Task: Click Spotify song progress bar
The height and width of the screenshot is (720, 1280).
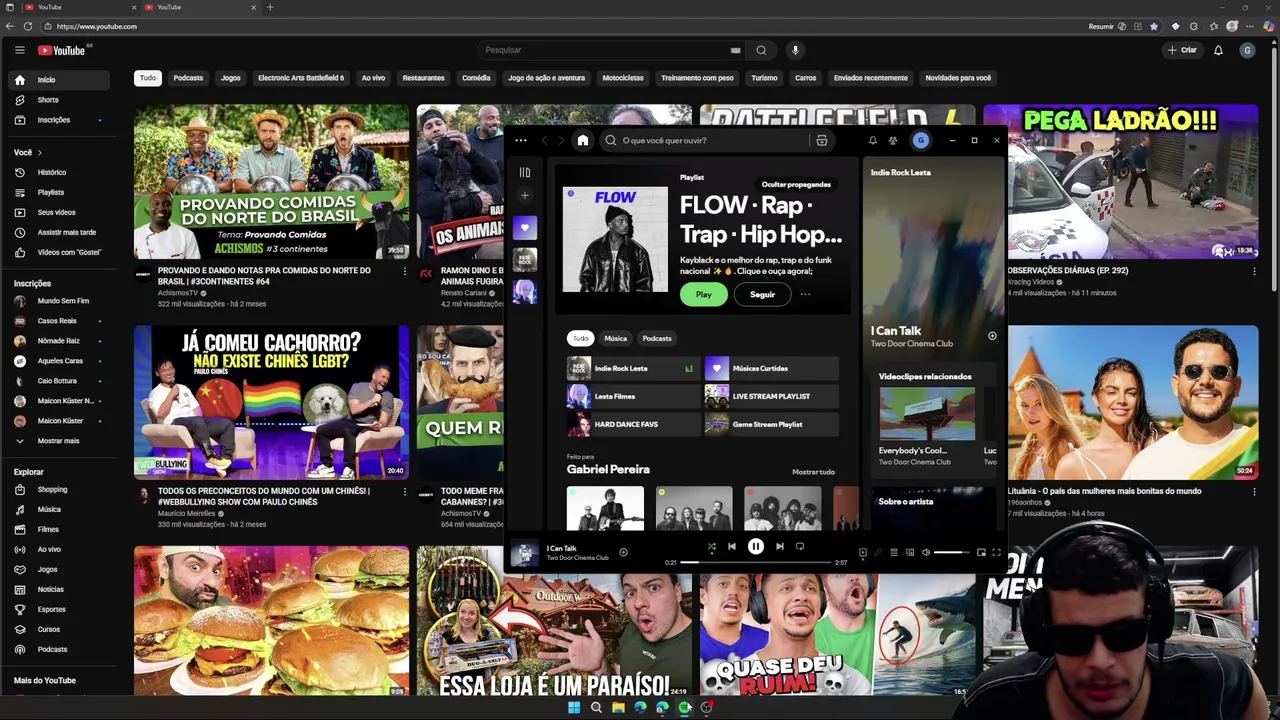Action: (755, 562)
